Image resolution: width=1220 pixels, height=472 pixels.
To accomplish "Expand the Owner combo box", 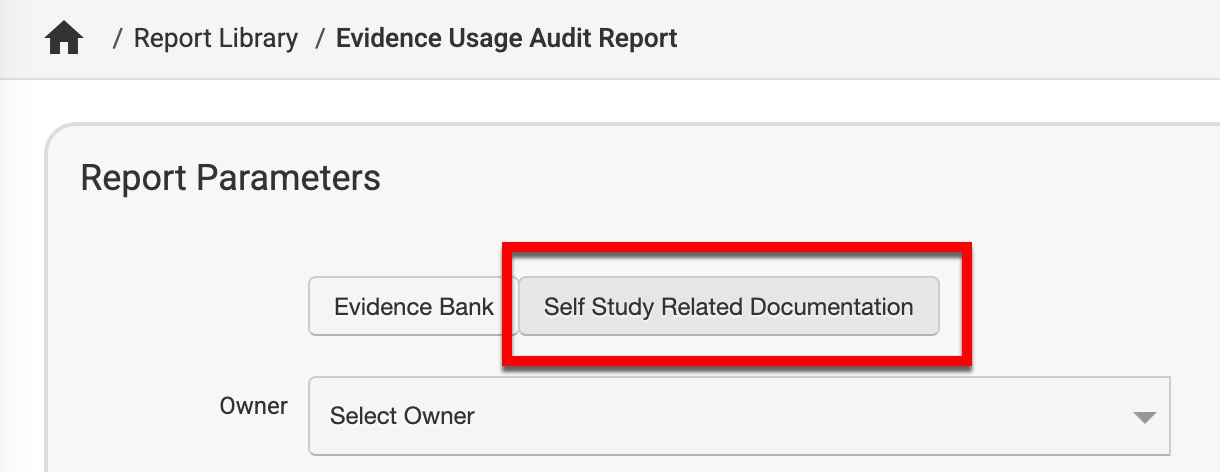I will pos(738,415).
